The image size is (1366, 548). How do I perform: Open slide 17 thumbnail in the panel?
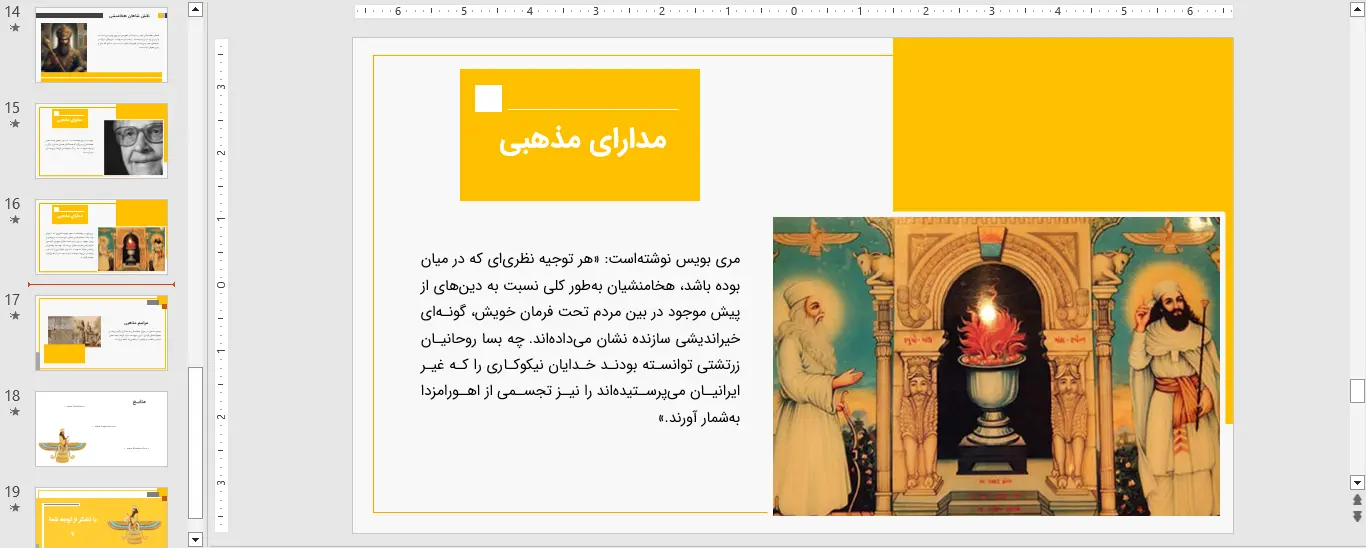(x=101, y=333)
